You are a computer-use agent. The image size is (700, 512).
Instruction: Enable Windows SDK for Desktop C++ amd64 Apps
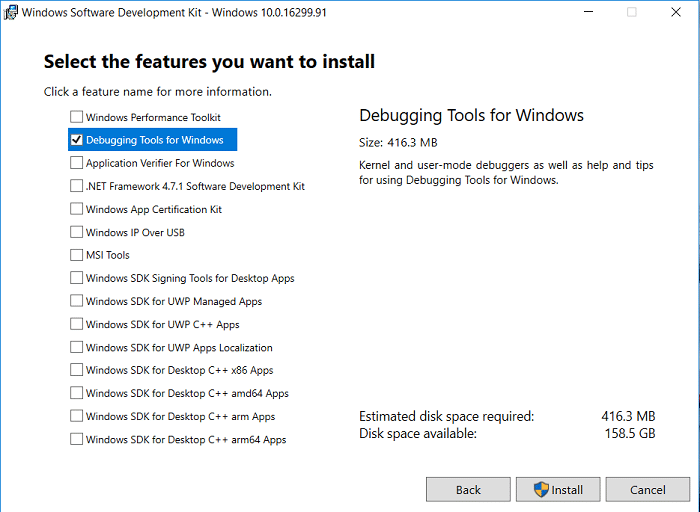[x=77, y=393]
